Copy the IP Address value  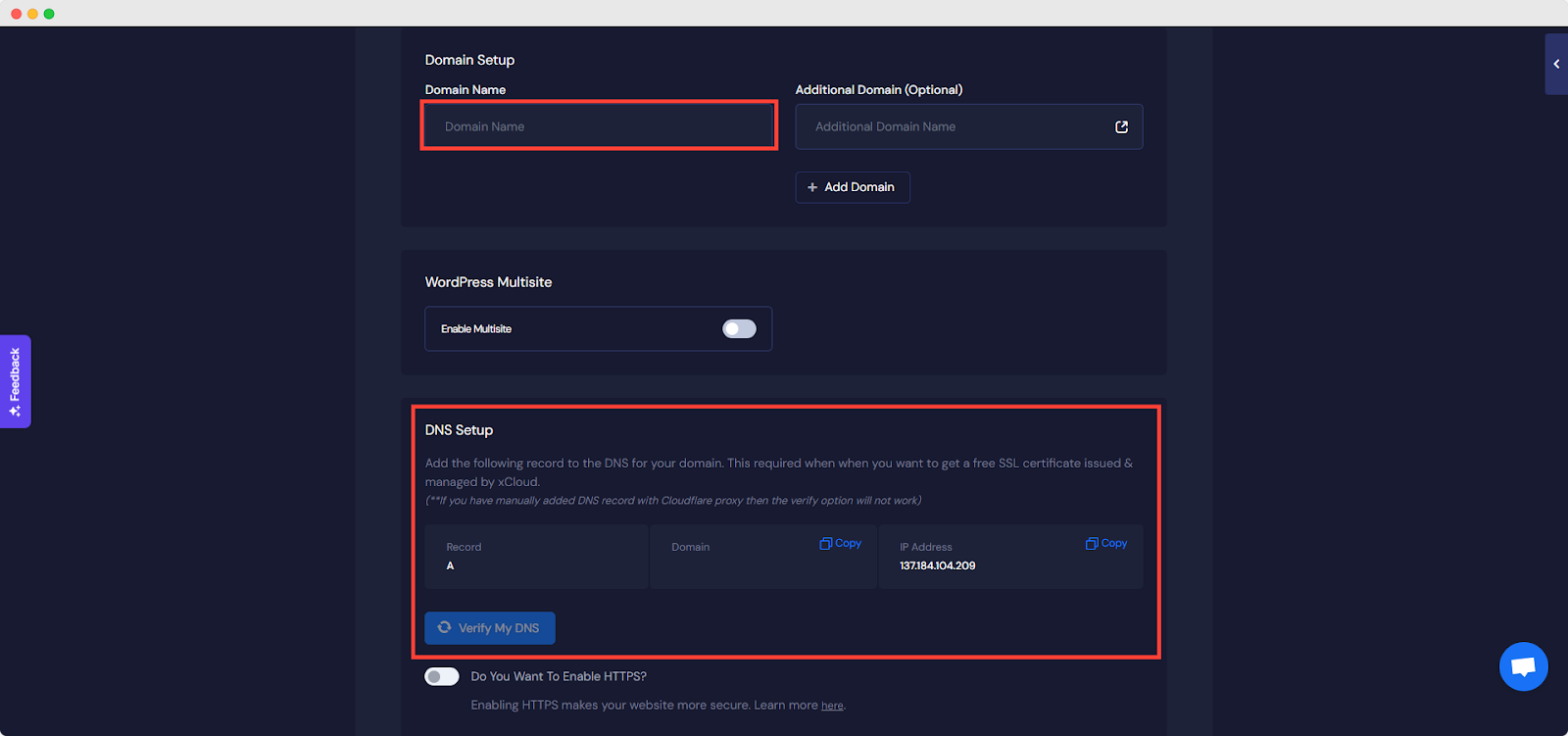tap(1106, 543)
